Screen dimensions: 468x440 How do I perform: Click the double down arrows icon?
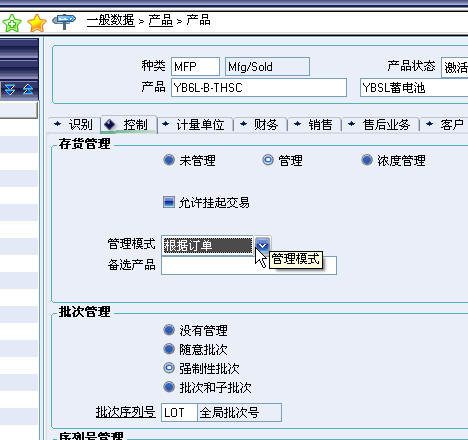pyautogui.click(x=10, y=89)
